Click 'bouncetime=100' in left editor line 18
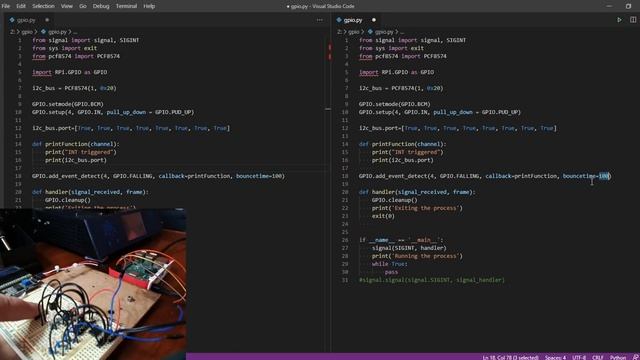640x360 pixels. (x=259, y=176)
